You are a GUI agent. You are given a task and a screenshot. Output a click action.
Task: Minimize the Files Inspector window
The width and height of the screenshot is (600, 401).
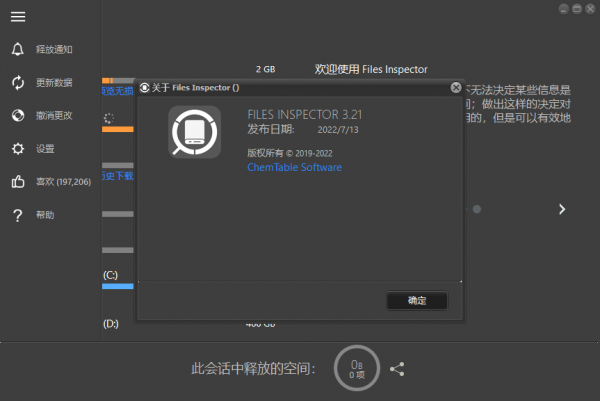point(563,9)
